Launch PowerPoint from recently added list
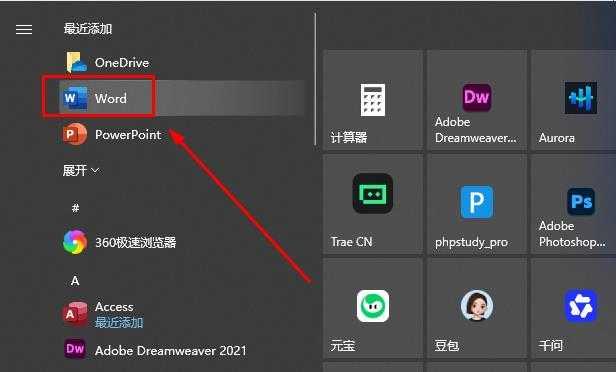 pyautogui.click(x=182, y=134)
